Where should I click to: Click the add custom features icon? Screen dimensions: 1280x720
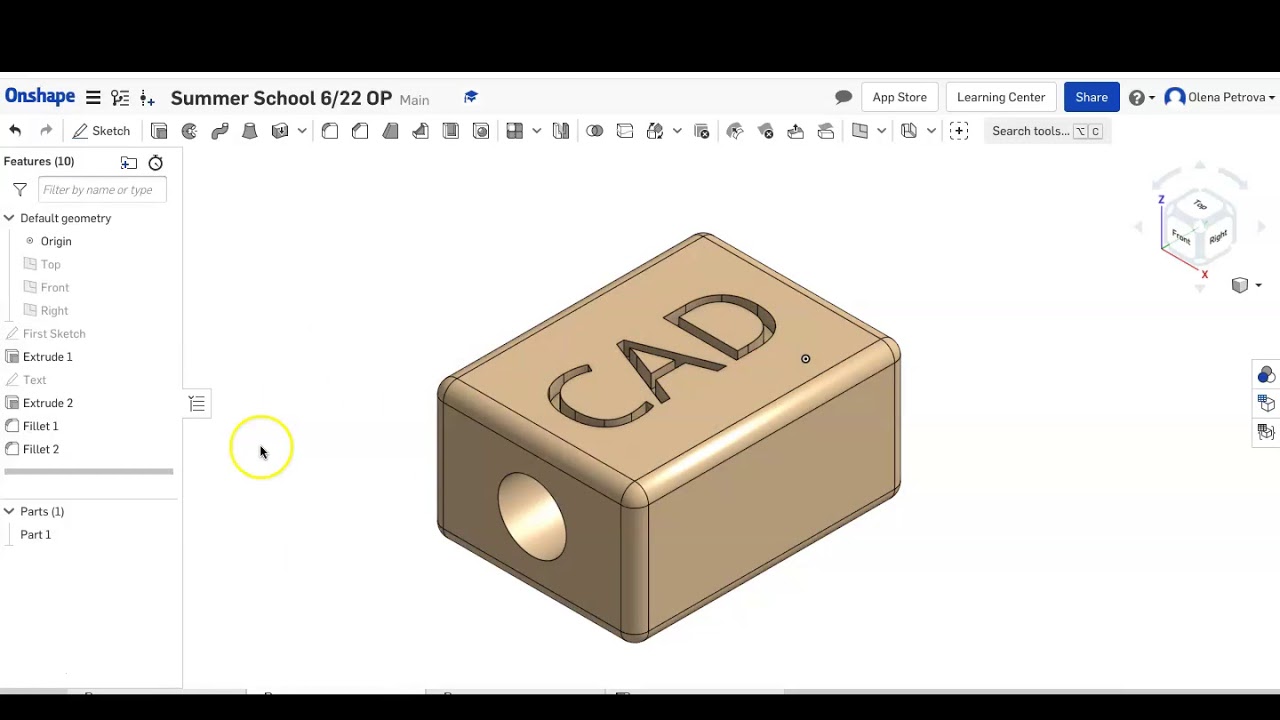[959, 131]
